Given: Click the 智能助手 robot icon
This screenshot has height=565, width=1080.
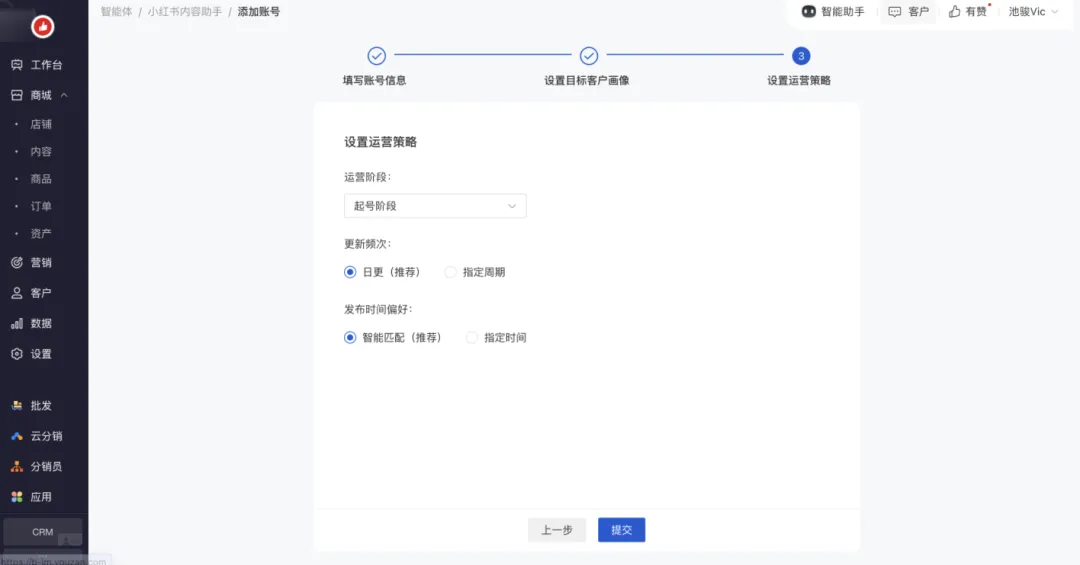Looking at the screenshot, I should click(809, 12).
